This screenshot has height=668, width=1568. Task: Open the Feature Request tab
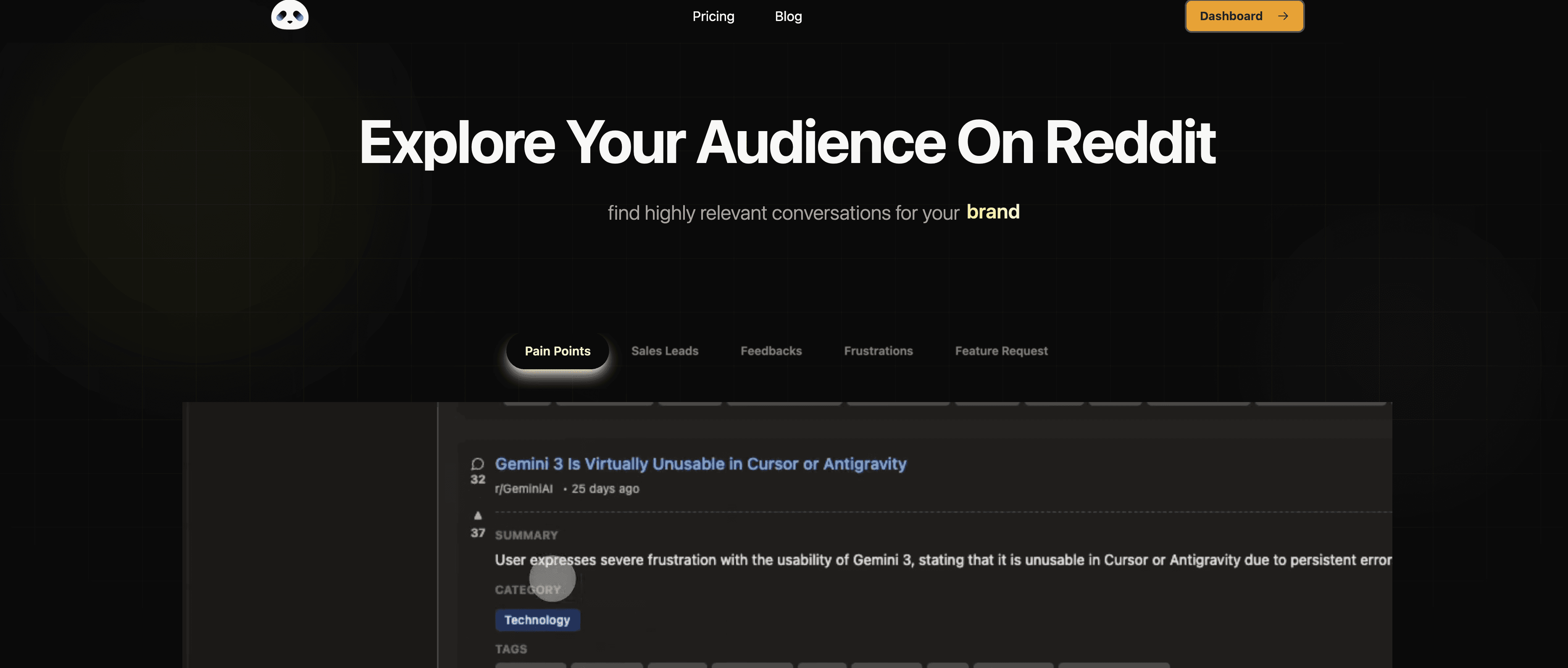[1001, 351]
